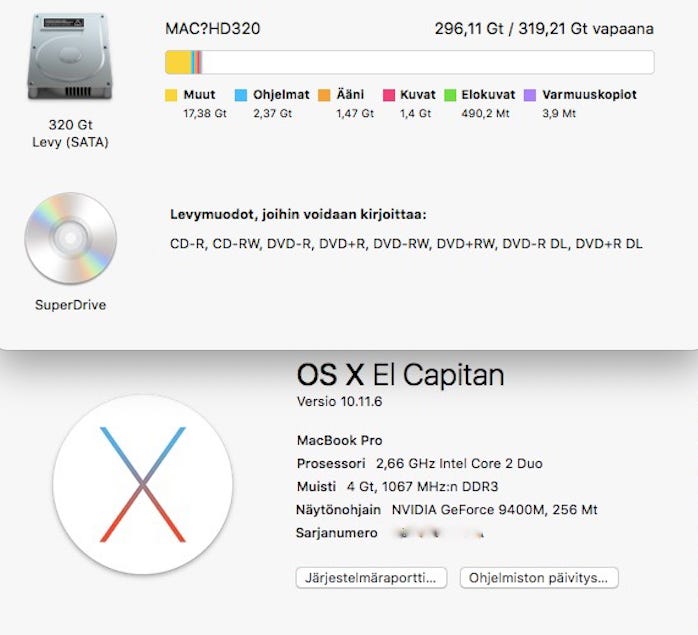Screen dimensions: 698x635
Task: Click the 2,66 GHz Intel Core 2 Duo value
Action: [x=459, y=464]
